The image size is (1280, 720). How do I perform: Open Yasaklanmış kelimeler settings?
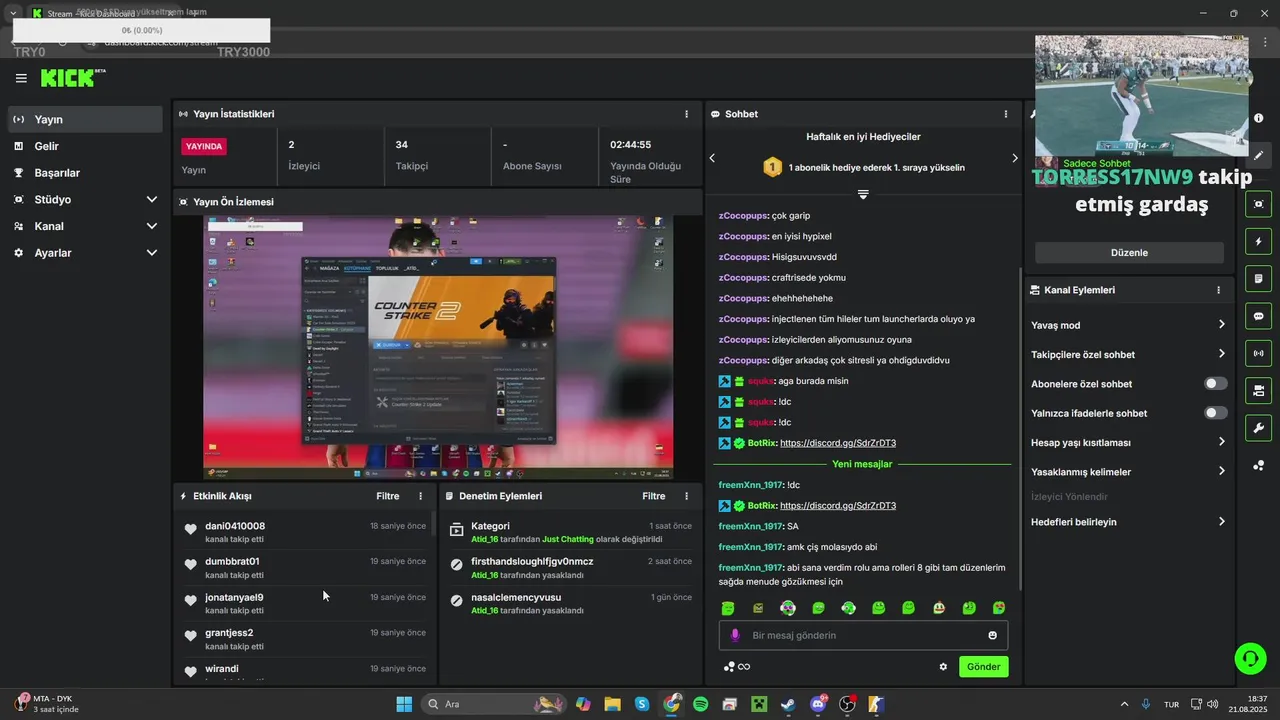pyautogui.click(x=1128, y=472)
